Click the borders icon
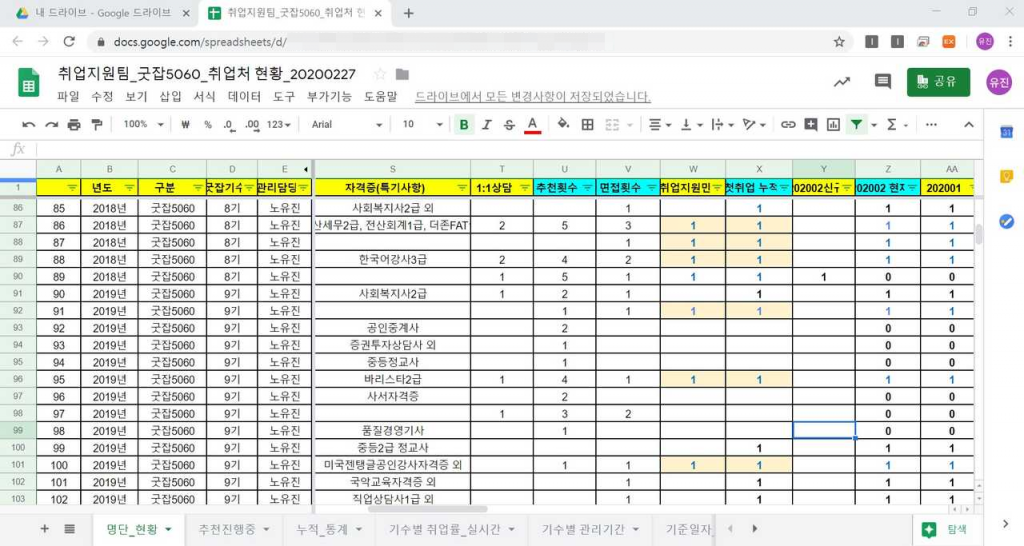This screenshot has height=546, width=1024. [x=588, y=125]
